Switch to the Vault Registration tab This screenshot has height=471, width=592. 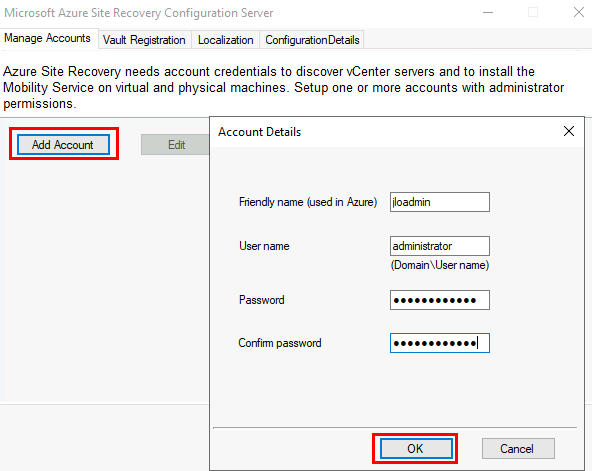(144, 40)
